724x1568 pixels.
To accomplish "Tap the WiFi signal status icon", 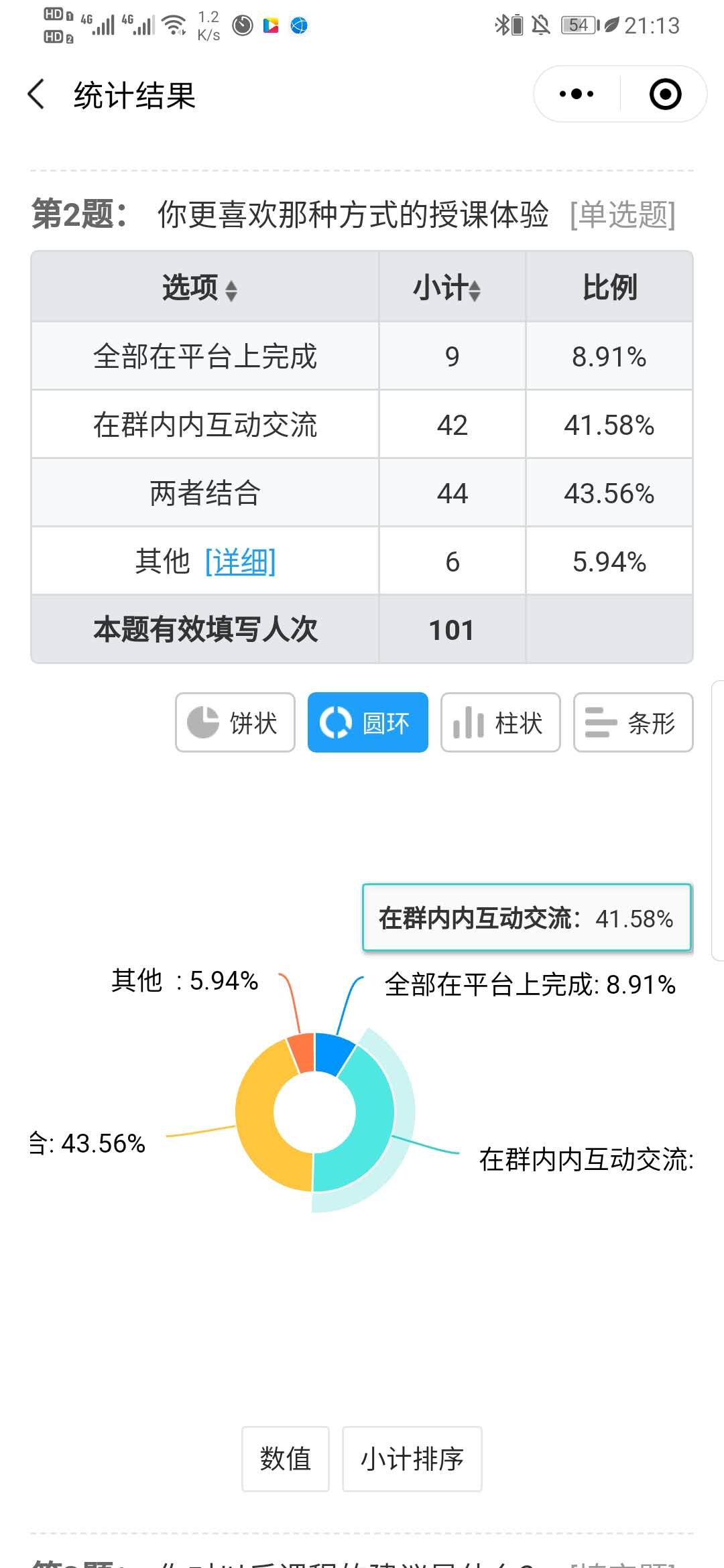I will point(174,25).
